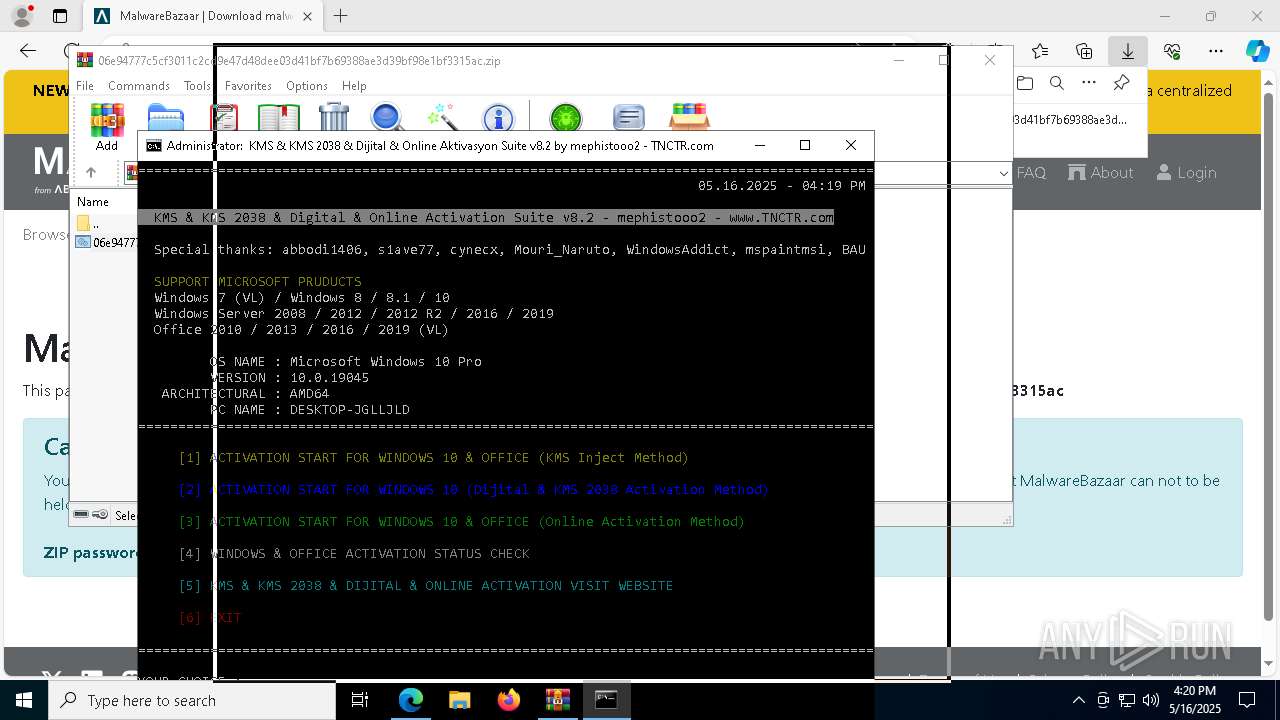Open WinRAR Commands menu
The width and height of the screenshot is (1280, 720).
pyautogui.click(x=139, y=86)
